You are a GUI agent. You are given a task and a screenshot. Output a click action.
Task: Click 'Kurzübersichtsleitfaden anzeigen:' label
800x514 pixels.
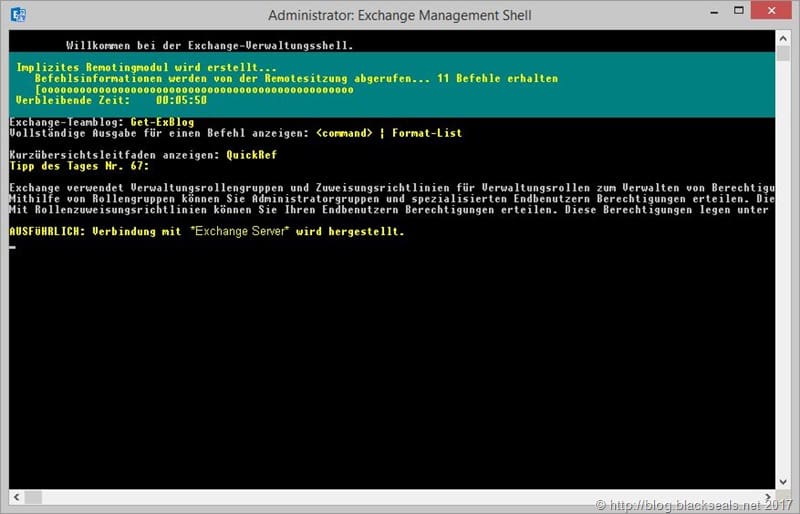115,155
